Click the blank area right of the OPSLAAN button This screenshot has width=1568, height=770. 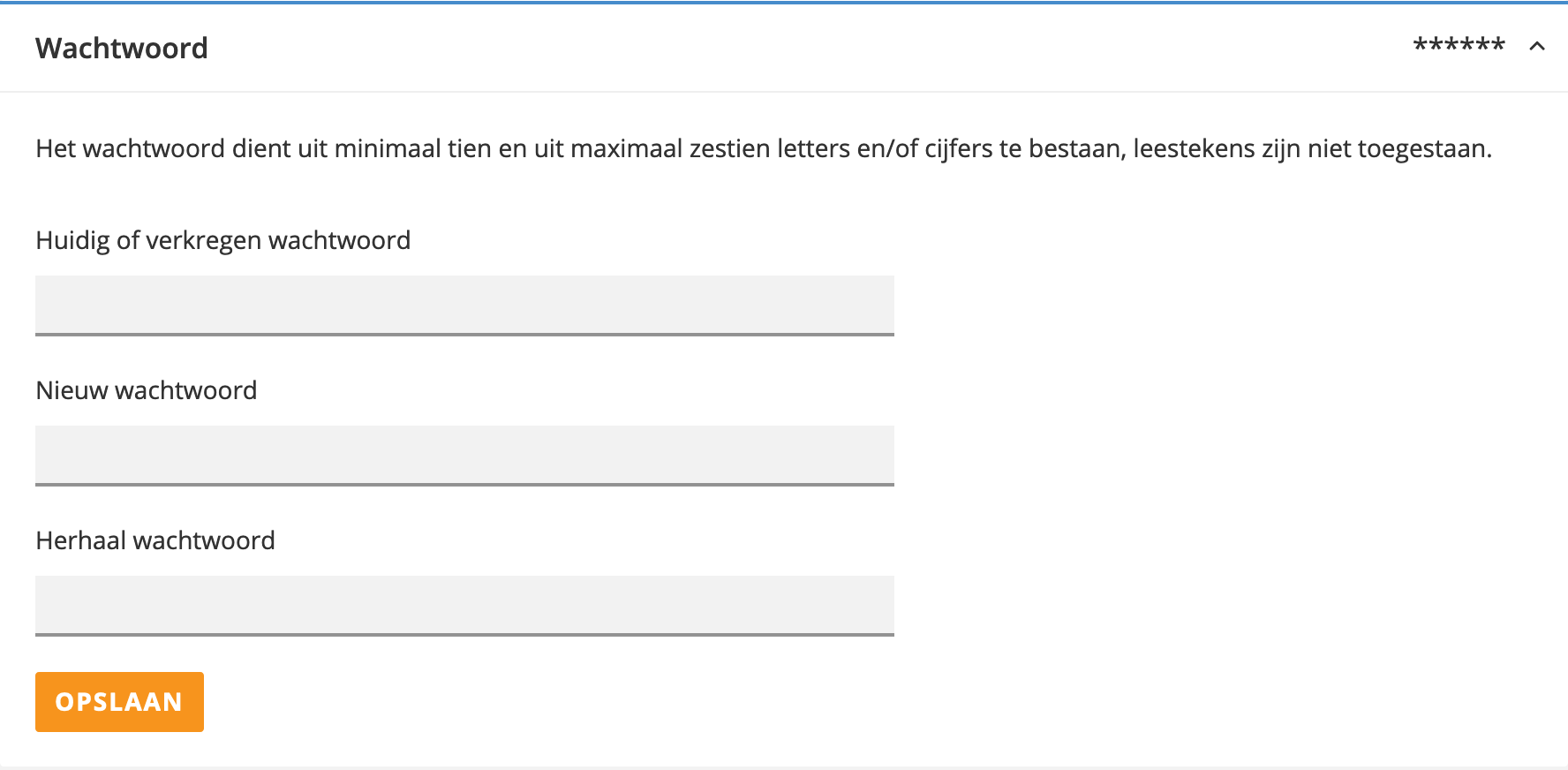coord(618,702)
